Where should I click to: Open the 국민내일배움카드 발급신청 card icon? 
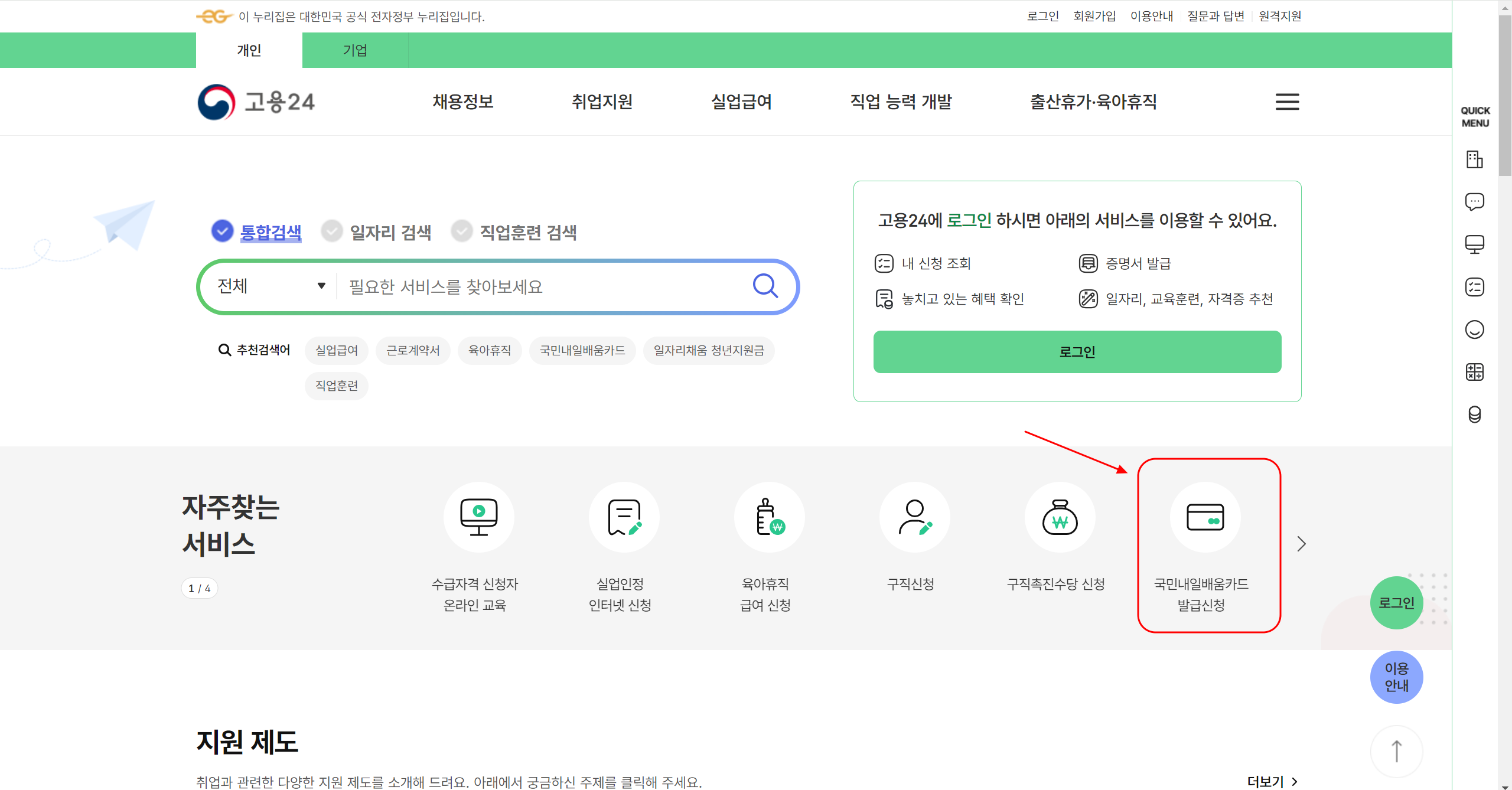point(1205,517)
